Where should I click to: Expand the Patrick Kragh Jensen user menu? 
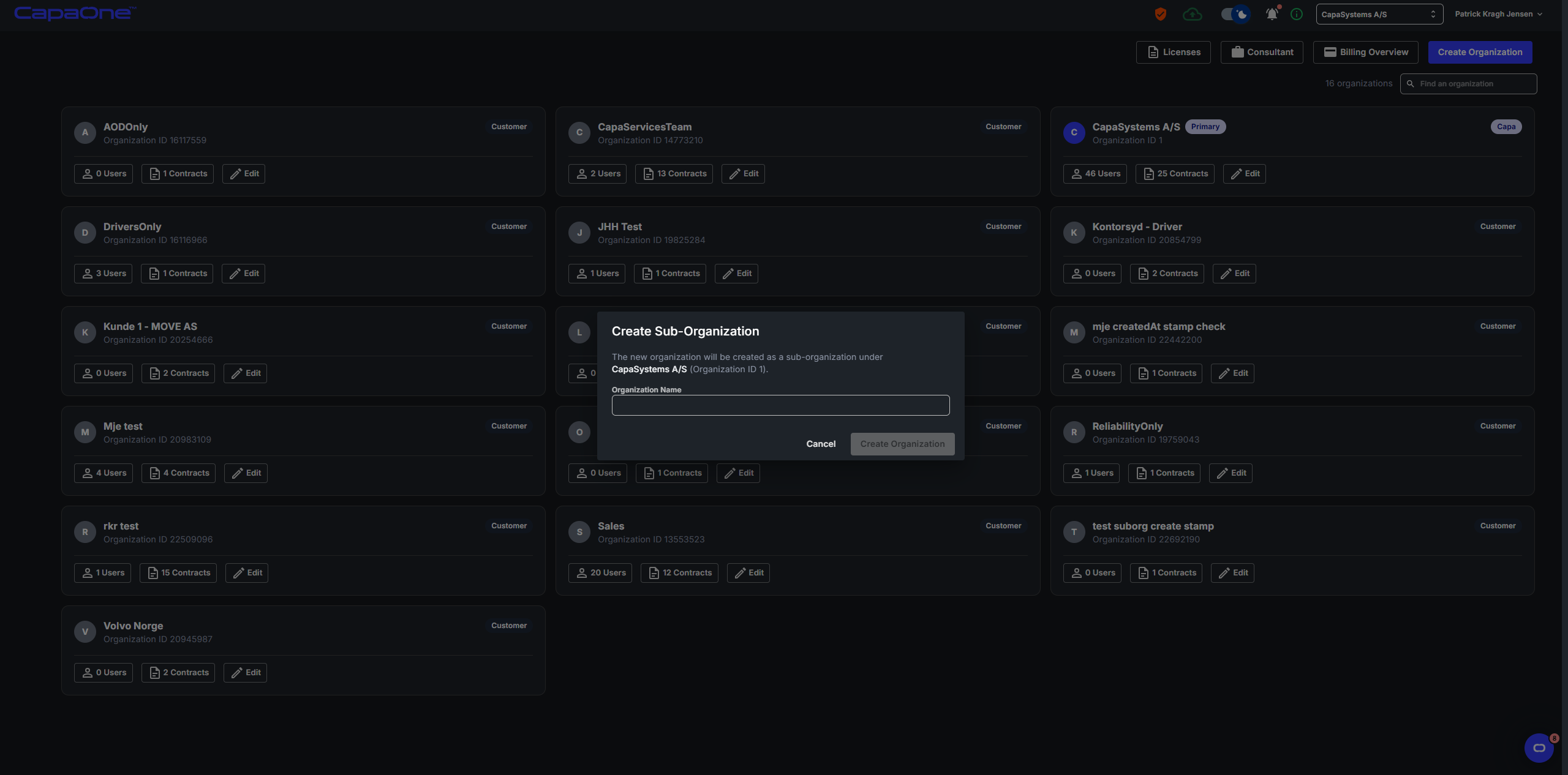tap(1498, 14)
